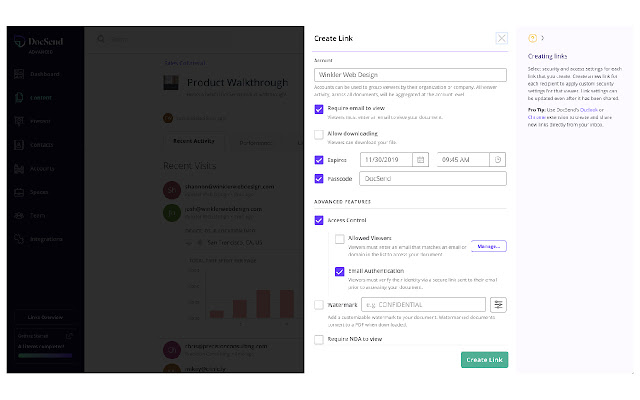Enable the Allow downloading checkbox
Viewport: 640px width, 400px height.
[319, 134]
